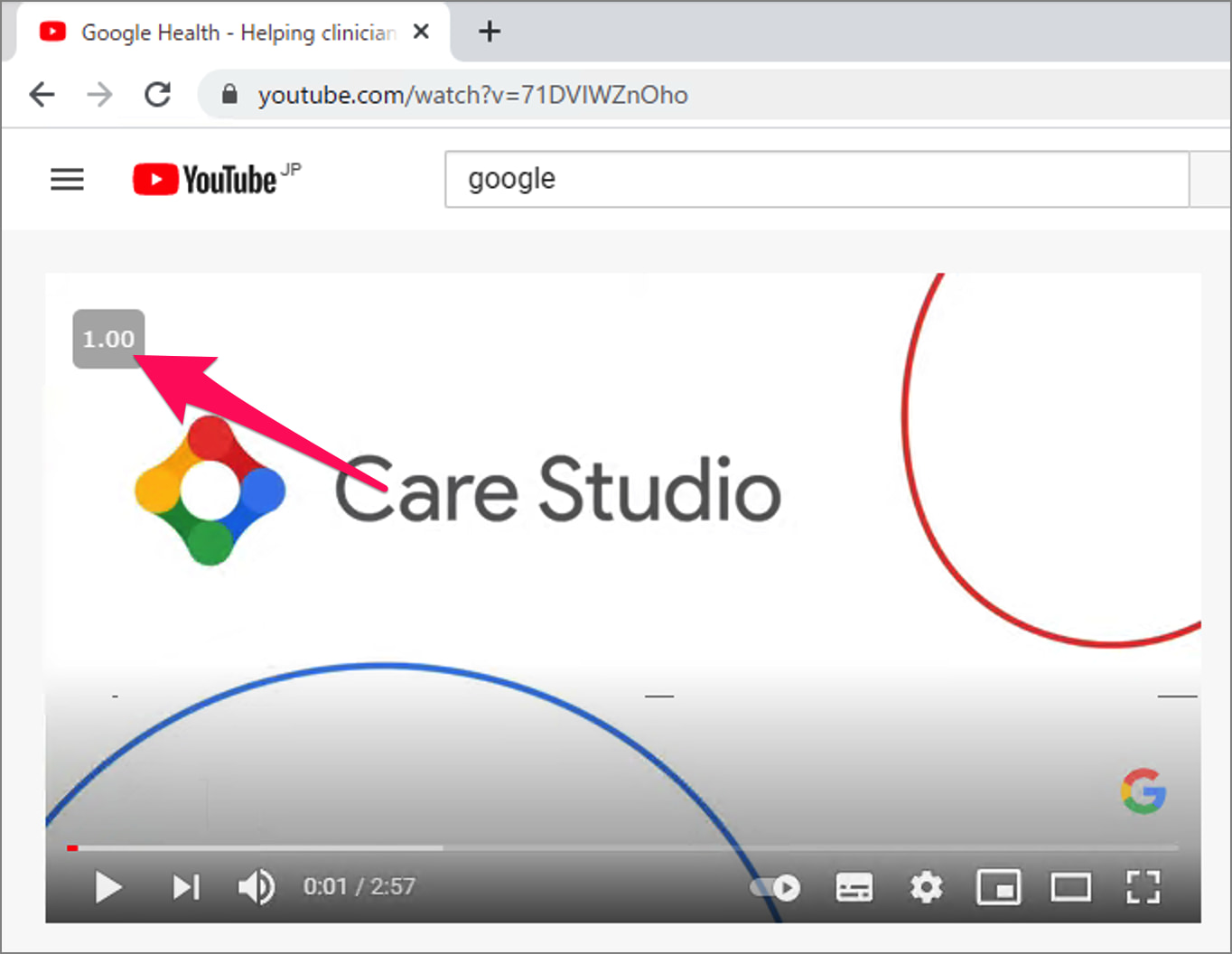Reload the current page

tap(157, 94)
